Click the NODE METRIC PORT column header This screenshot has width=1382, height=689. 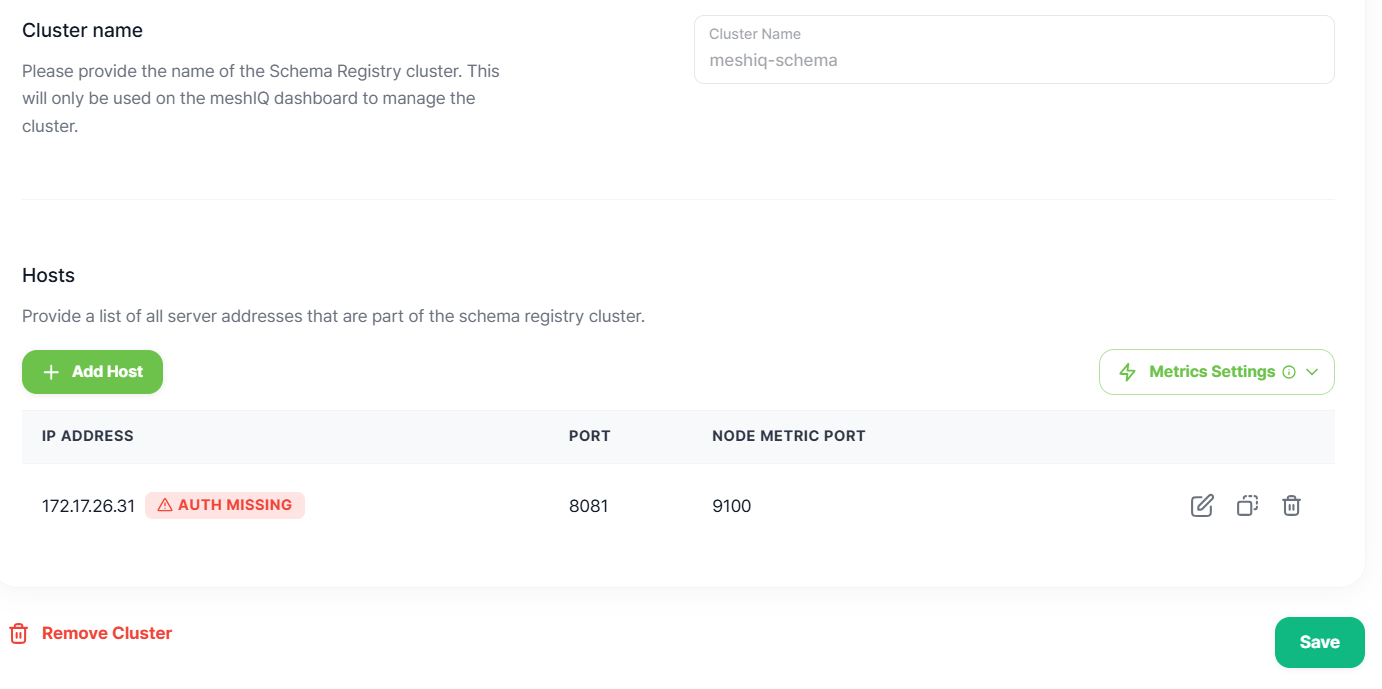point(789,436)
